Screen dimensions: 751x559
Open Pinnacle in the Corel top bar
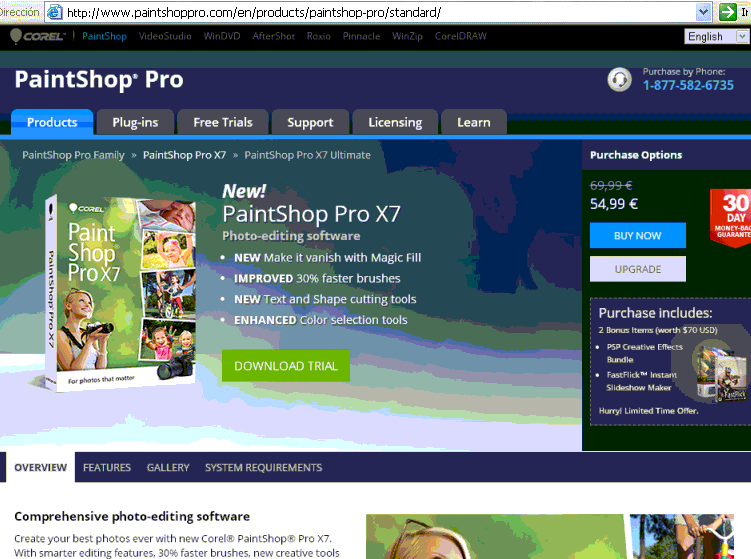click(361, 36)
